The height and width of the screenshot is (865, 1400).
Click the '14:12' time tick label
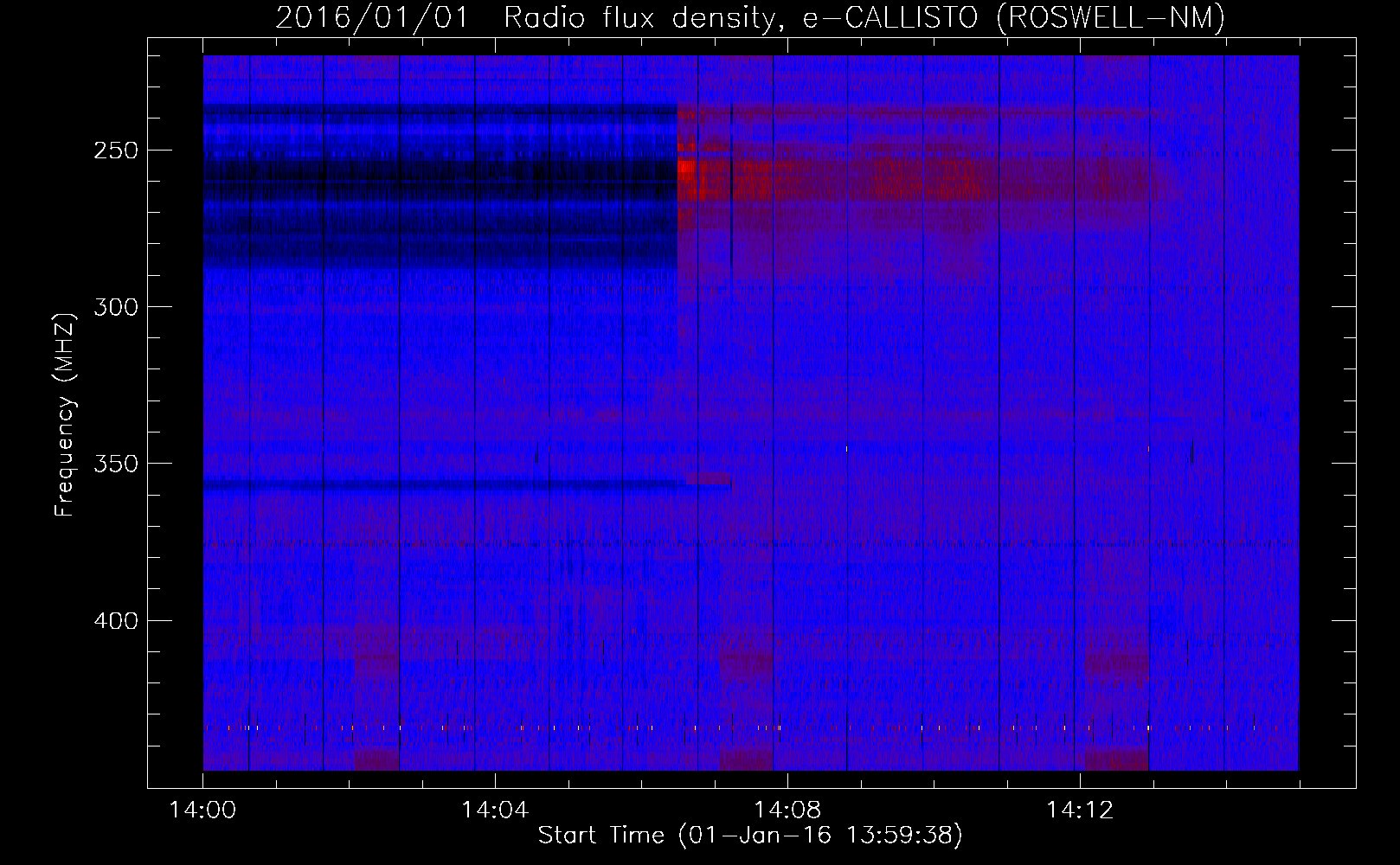click(1079, 811)
